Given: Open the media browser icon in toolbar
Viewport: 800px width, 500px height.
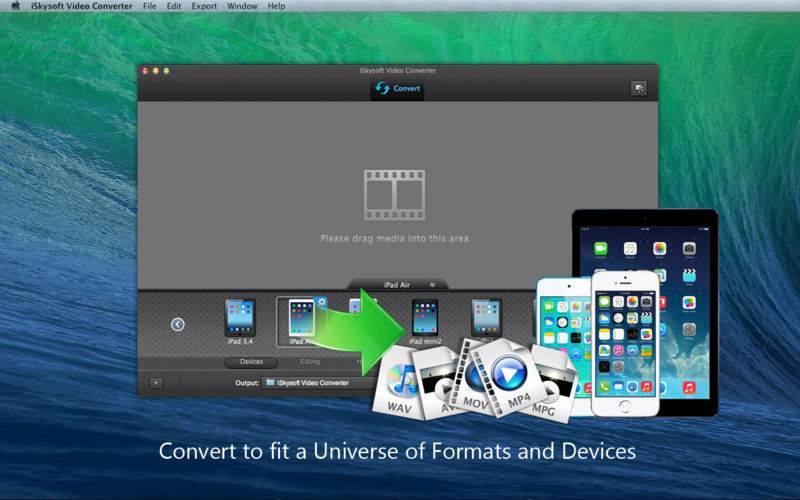Looking at the screenshot, I should 639,88.
